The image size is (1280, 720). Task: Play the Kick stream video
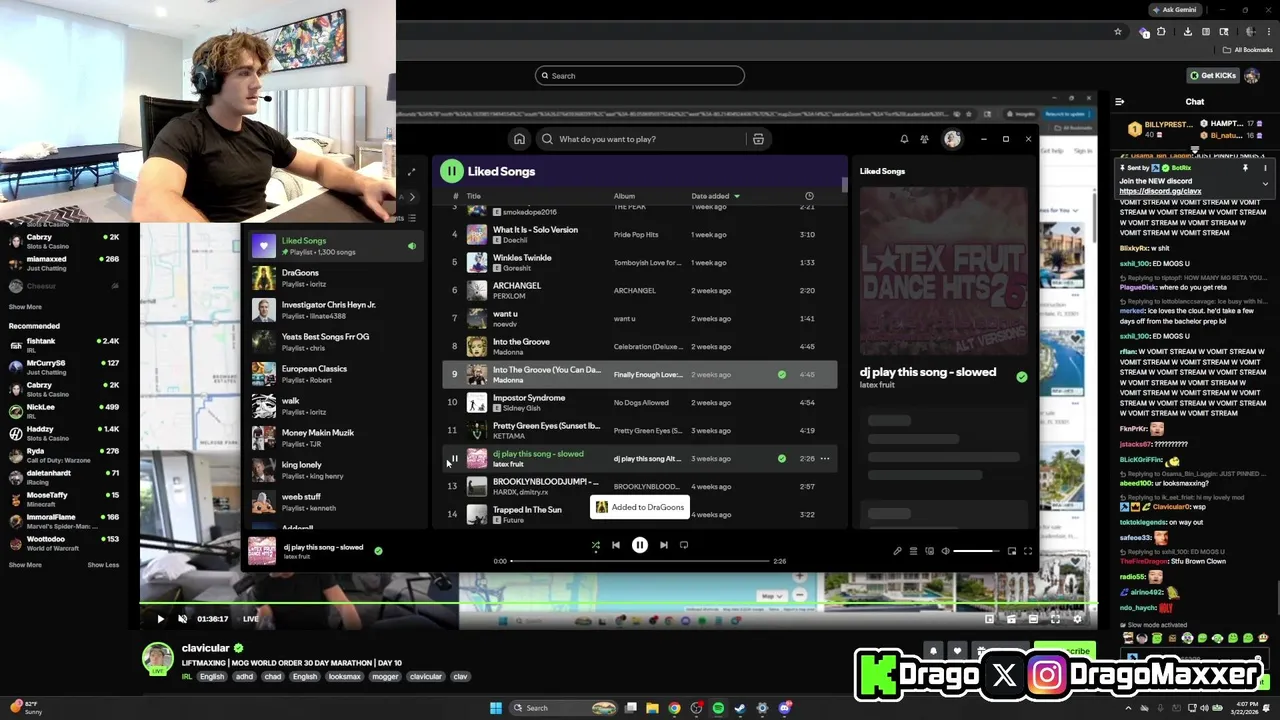[160, 619]
